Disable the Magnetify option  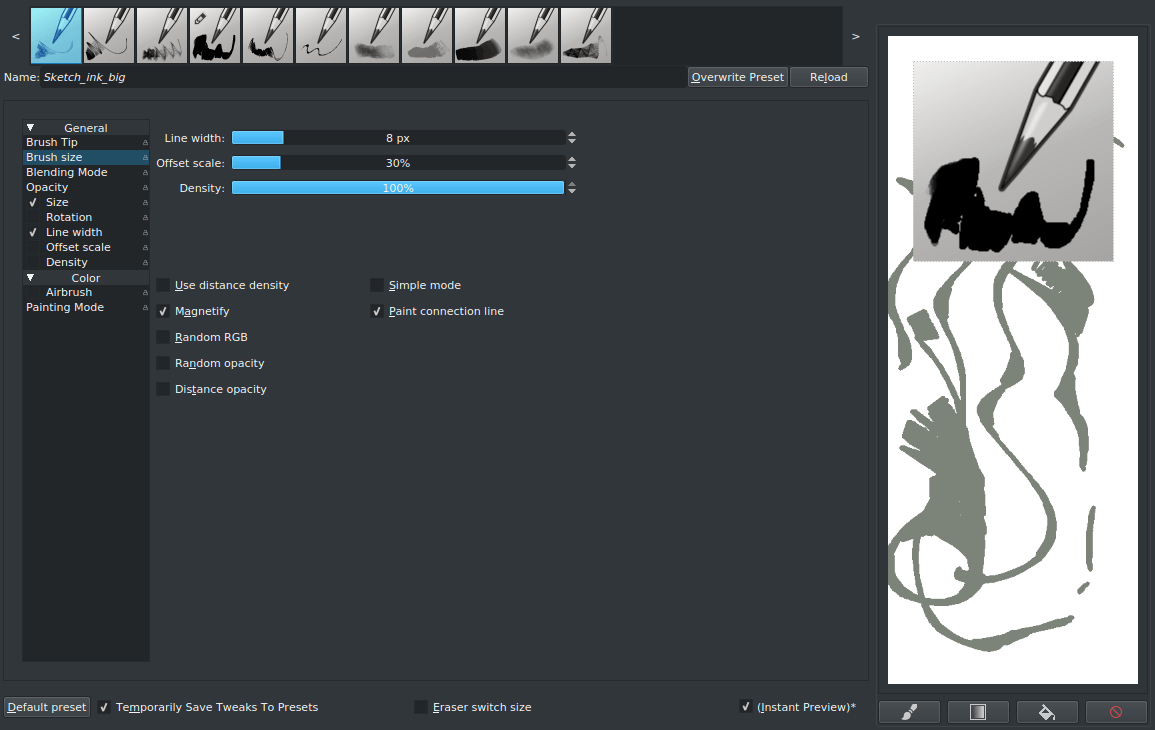click(x=163, y=311)
